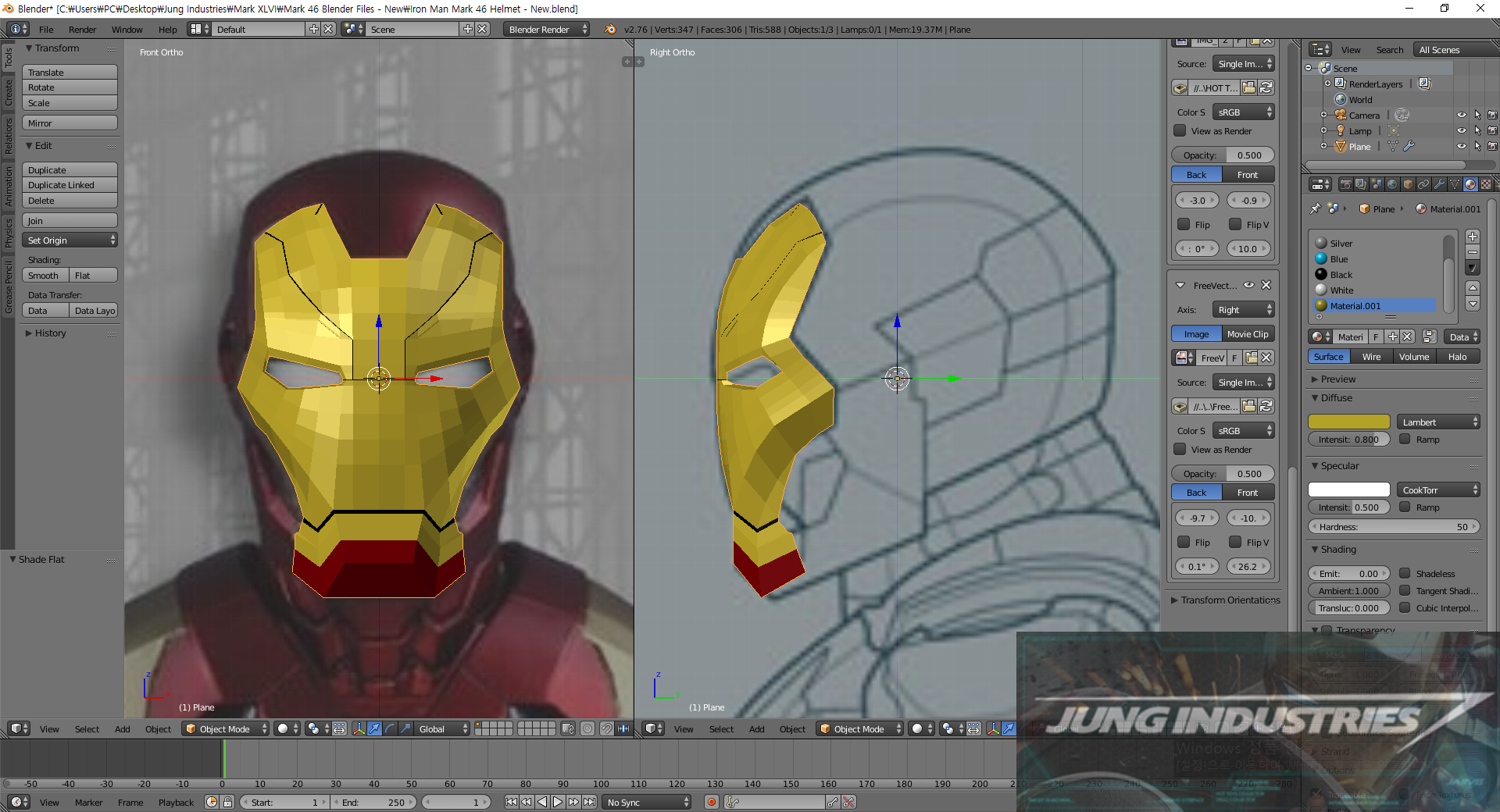Enable the scale manipulator icon

(x=405, y=728)
